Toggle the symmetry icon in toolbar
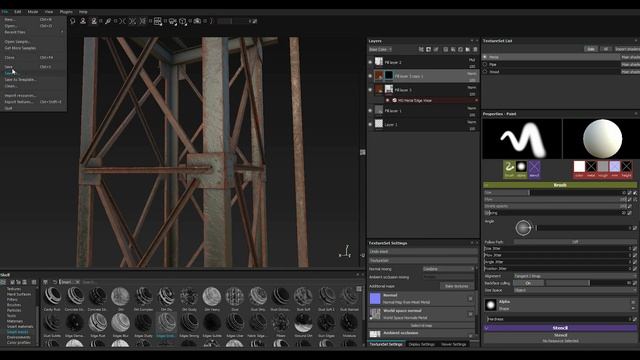The image size is (640, 360). pyautogui.click(x=122, y=21)
